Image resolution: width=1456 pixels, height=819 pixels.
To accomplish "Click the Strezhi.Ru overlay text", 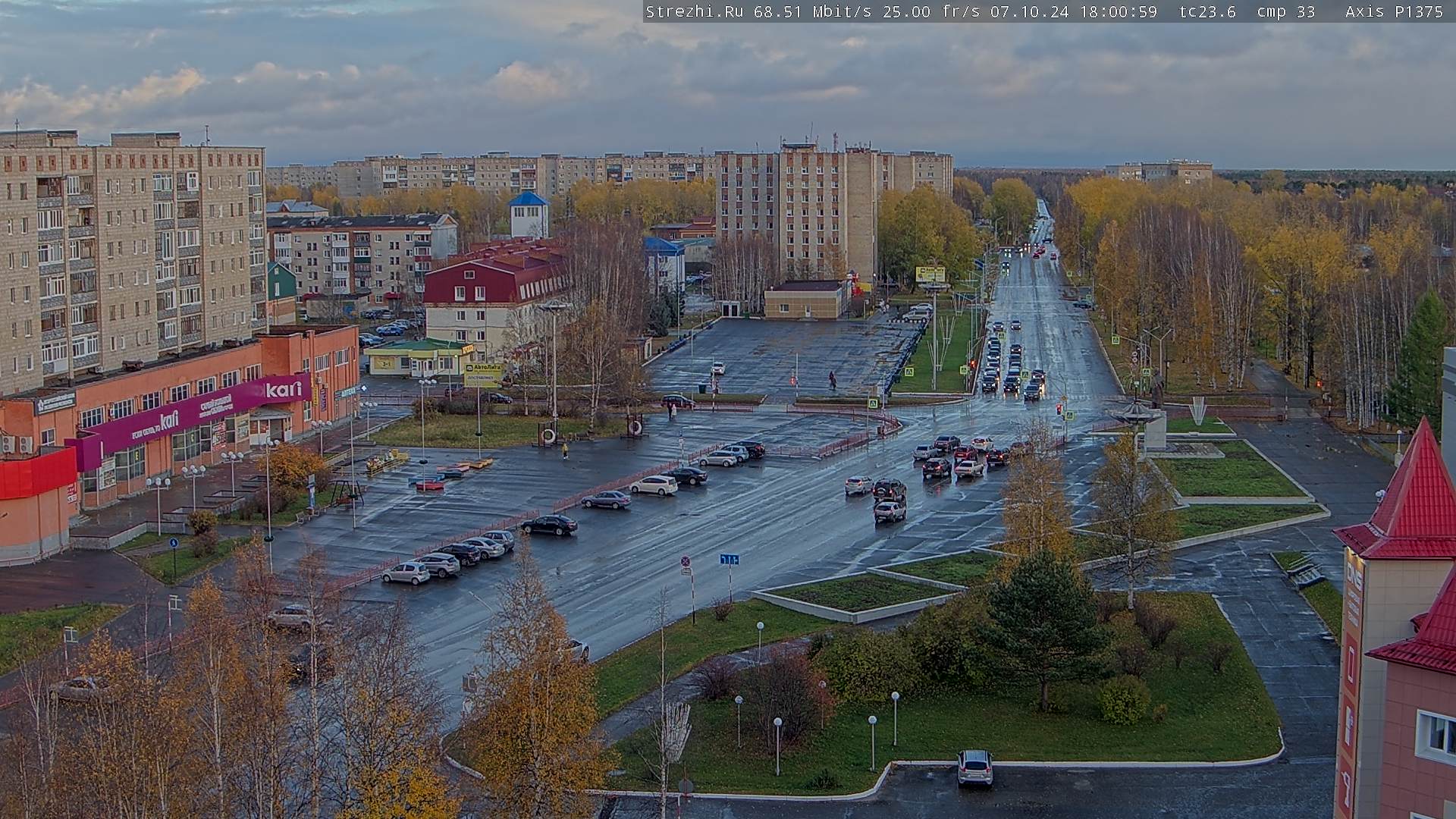I will pos(694,11).
